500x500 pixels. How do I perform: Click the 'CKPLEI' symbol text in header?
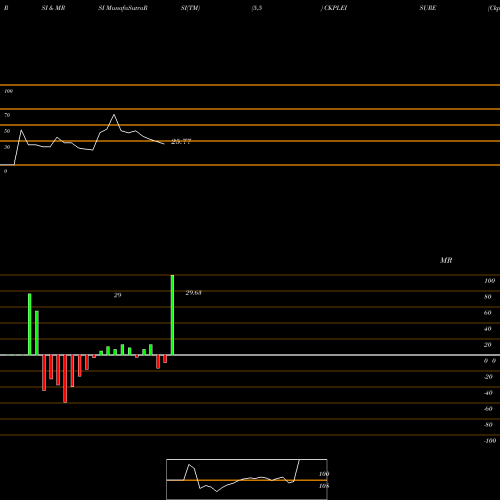pyautogui.click(x=336, y=8)
